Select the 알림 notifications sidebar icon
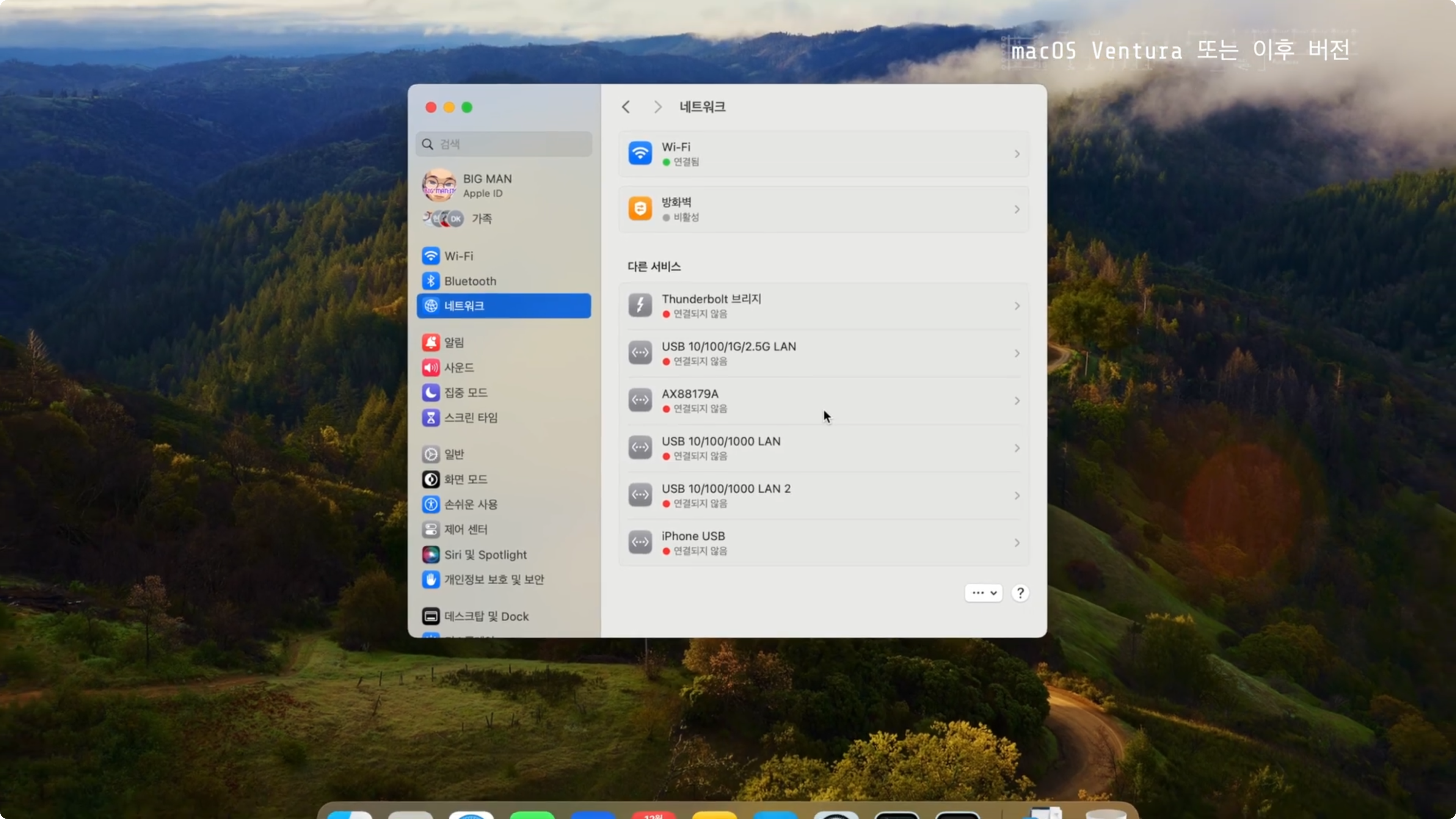The width and height of the screenshot is (1456, 819). (431, 342)
